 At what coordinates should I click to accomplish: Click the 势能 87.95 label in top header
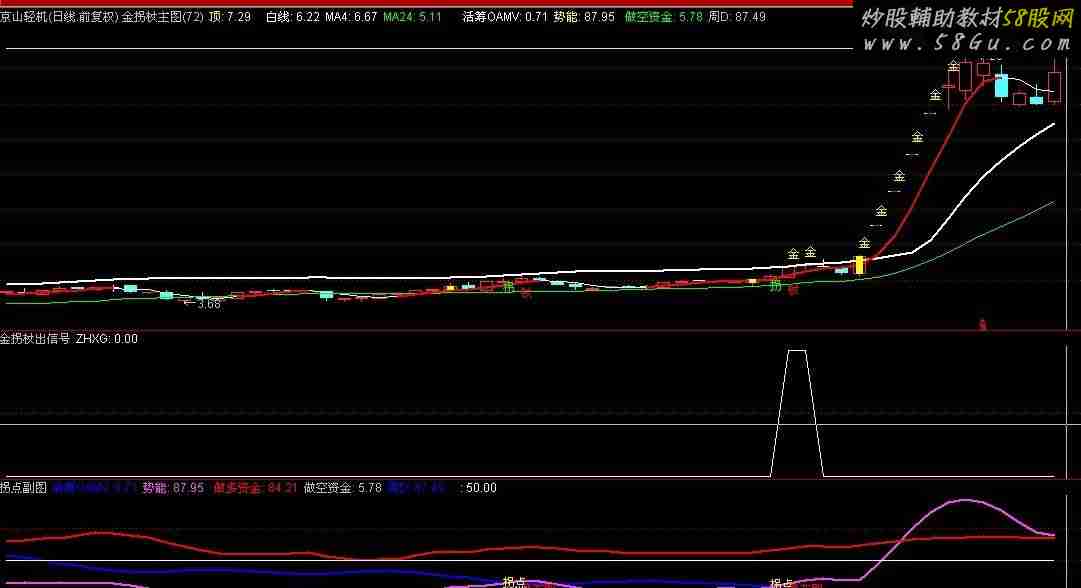(583, 17)
